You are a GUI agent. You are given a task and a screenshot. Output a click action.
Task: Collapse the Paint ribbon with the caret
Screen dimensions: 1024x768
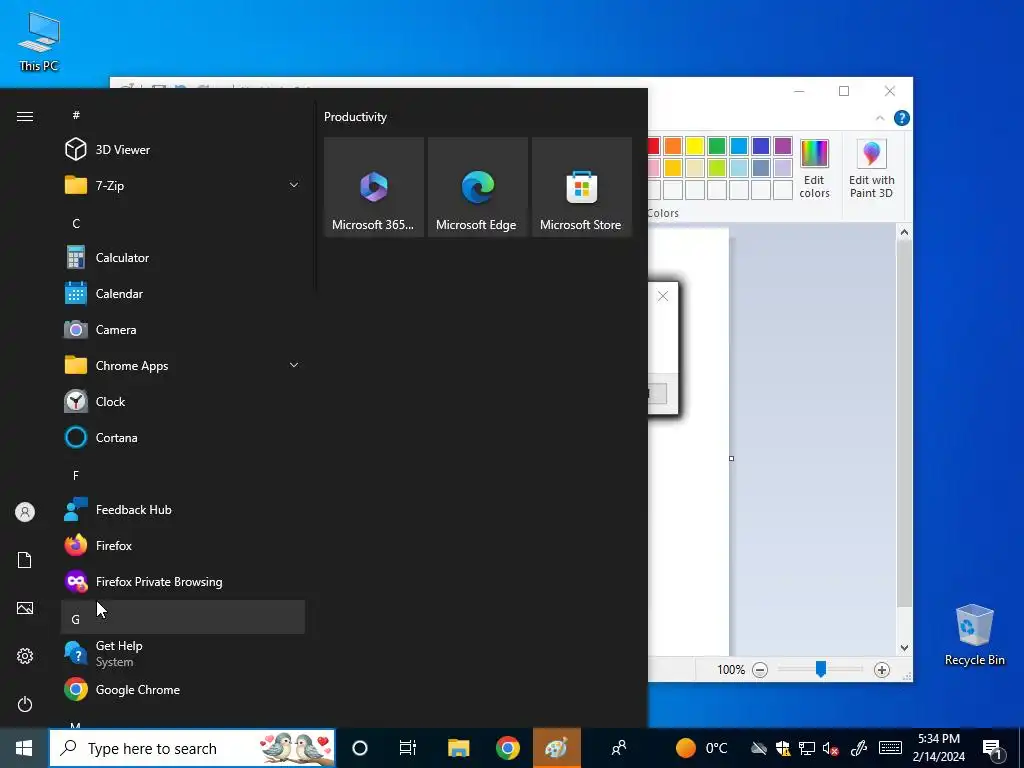pyautogui.click(x=880, y=118)
